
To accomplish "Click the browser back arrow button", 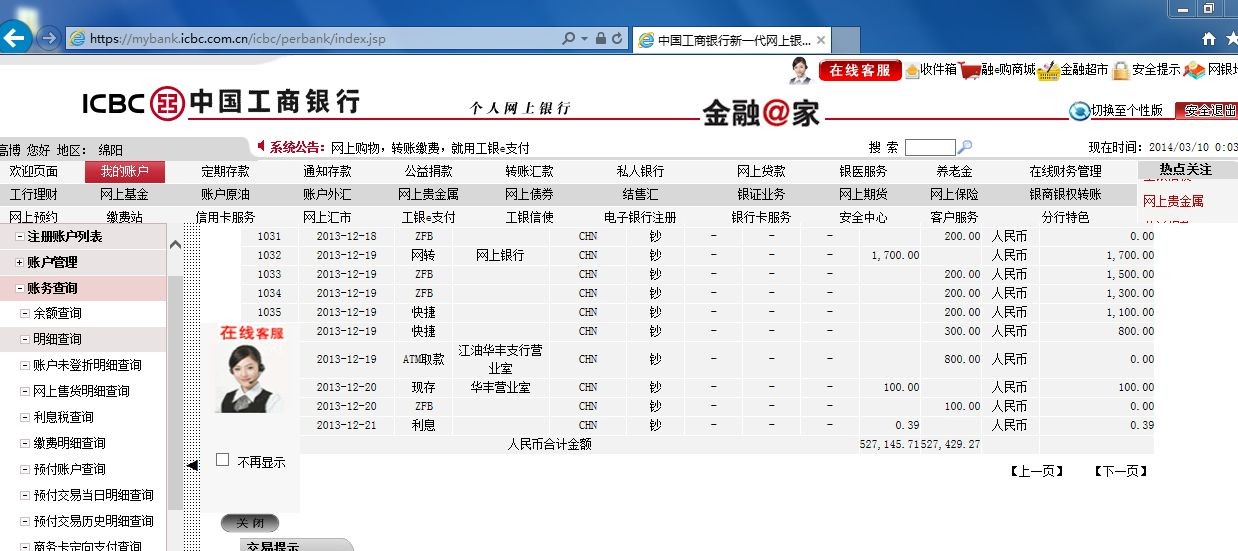I will click(x=15, y=39).
